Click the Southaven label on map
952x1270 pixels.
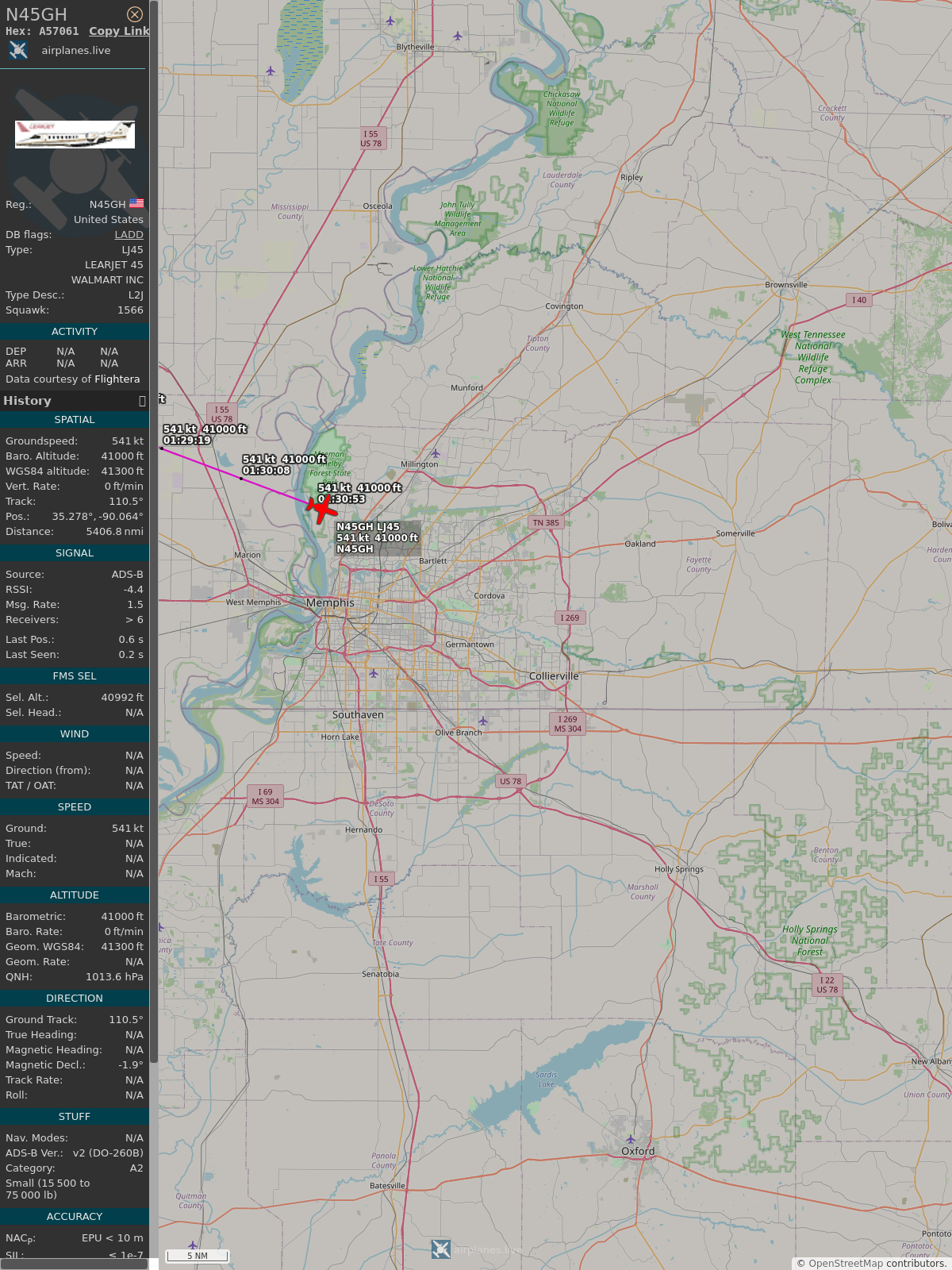coord(358,715)
